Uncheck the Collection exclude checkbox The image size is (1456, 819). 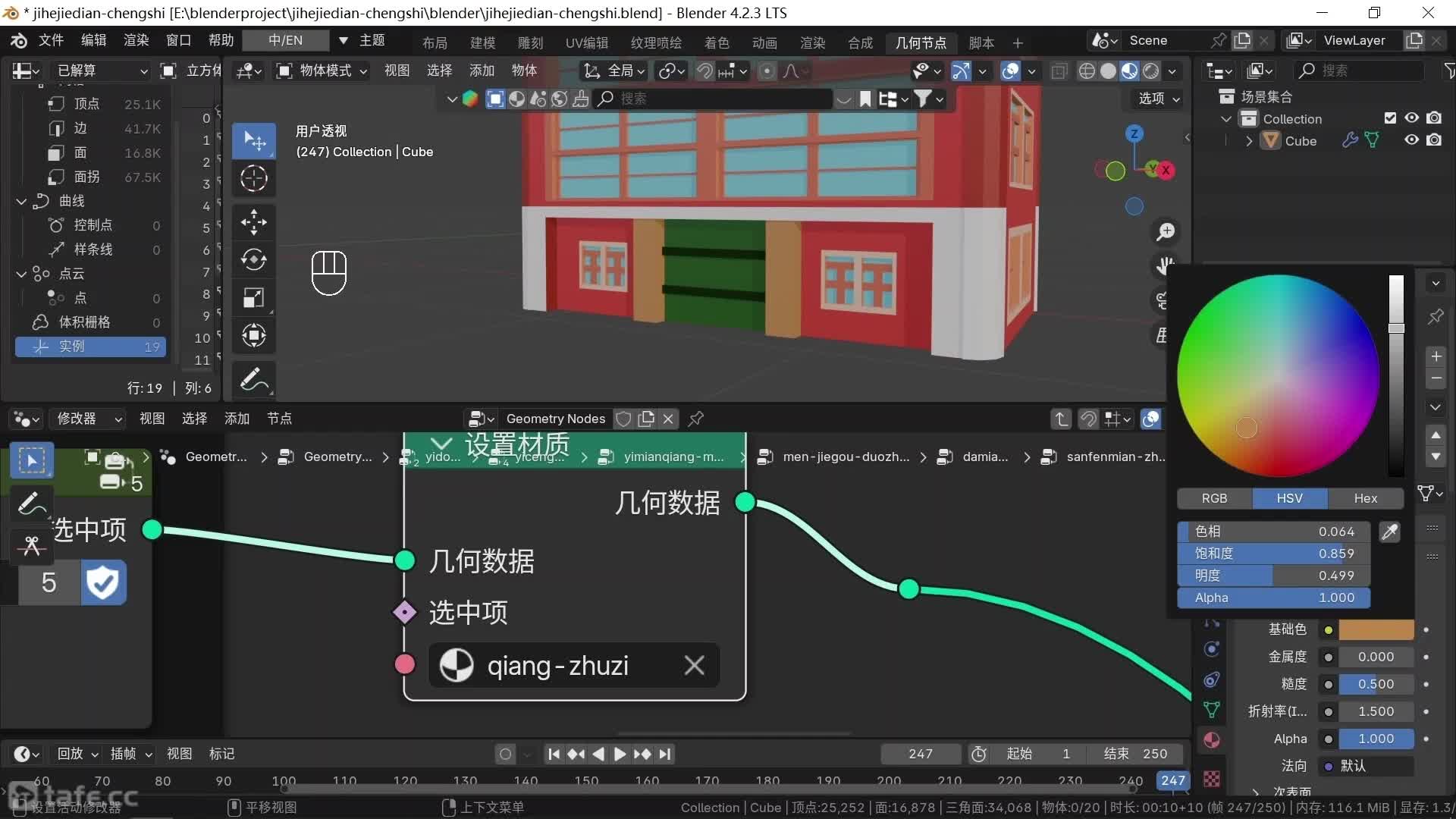(1389, 118)
